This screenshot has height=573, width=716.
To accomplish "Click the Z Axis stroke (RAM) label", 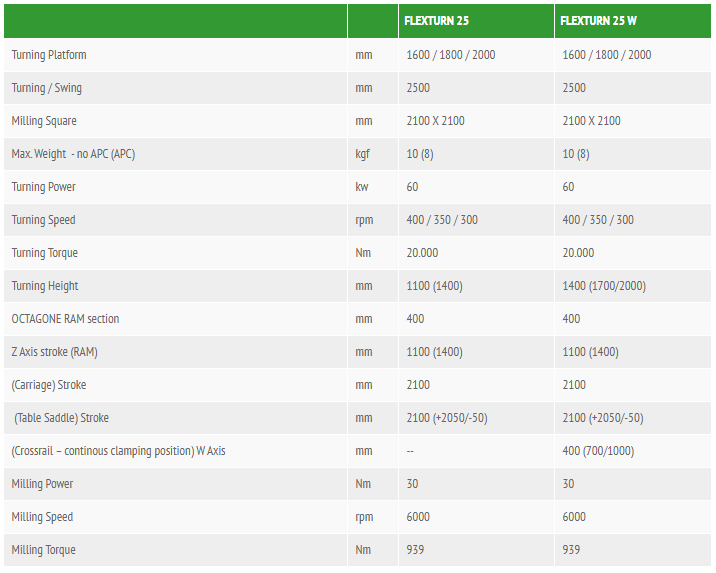I will click(54, 352).
